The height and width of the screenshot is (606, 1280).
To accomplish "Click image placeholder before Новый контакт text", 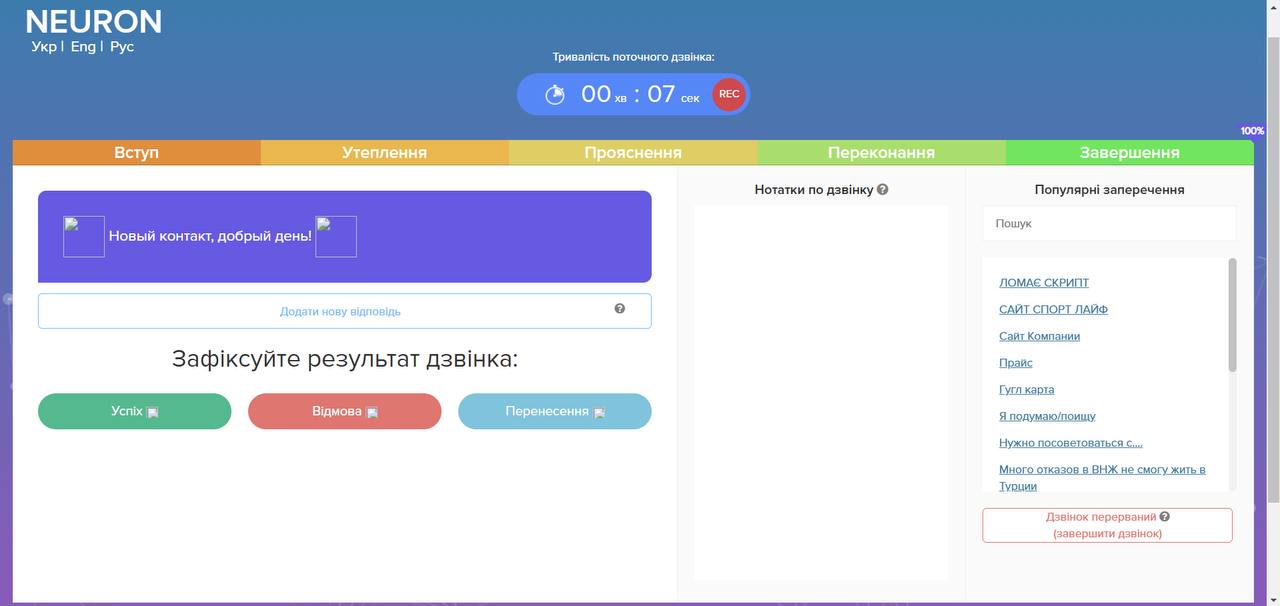I will coord(84,237).
